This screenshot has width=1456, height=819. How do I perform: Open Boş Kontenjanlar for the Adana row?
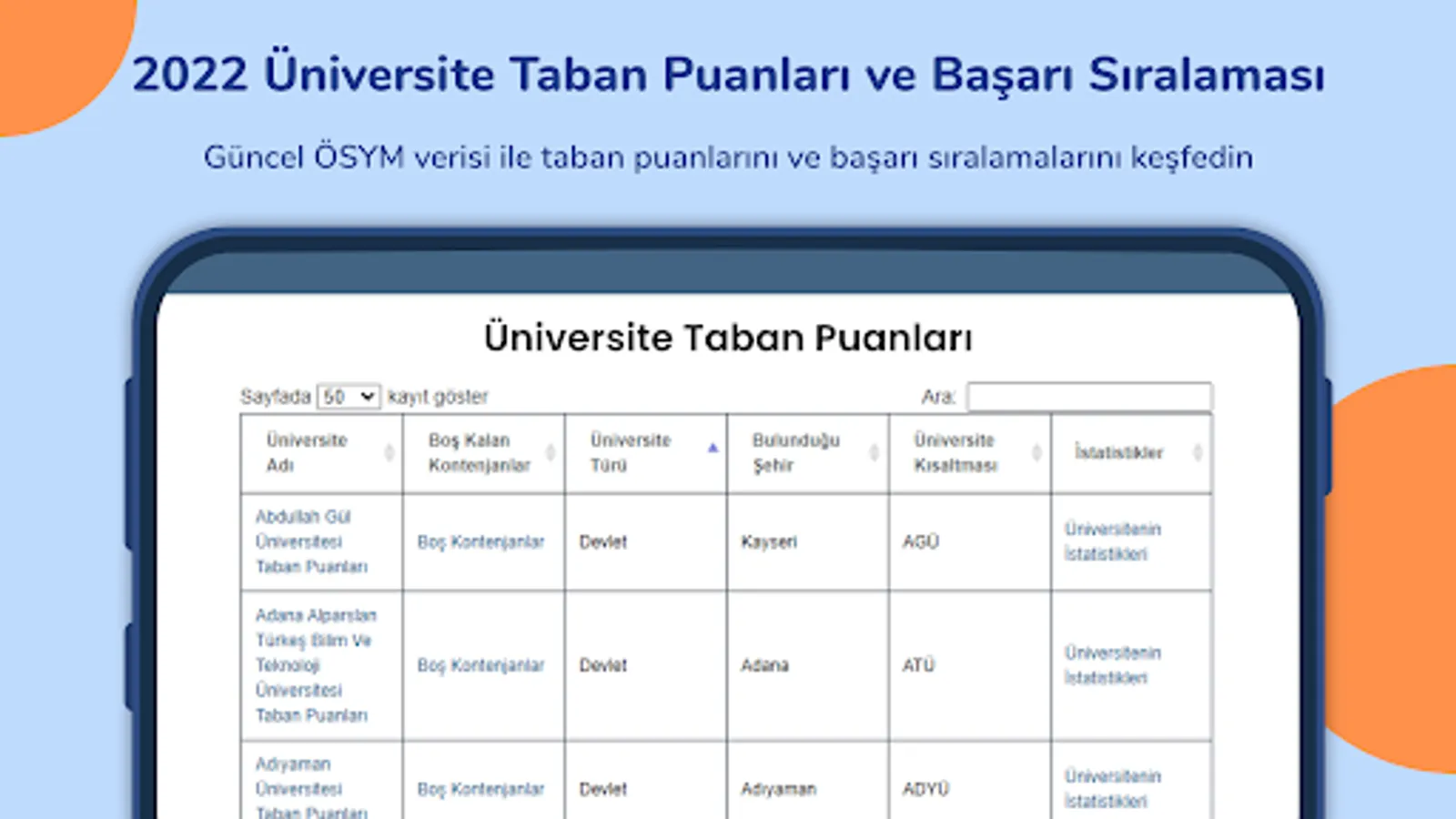tap(480, 665)
